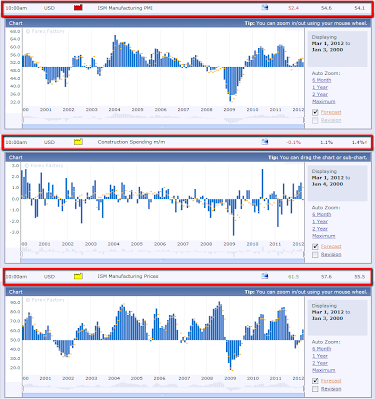Open the detail folder icon in Construction Spending row
This screenshot has width=375, height=400.
(265, 142)
